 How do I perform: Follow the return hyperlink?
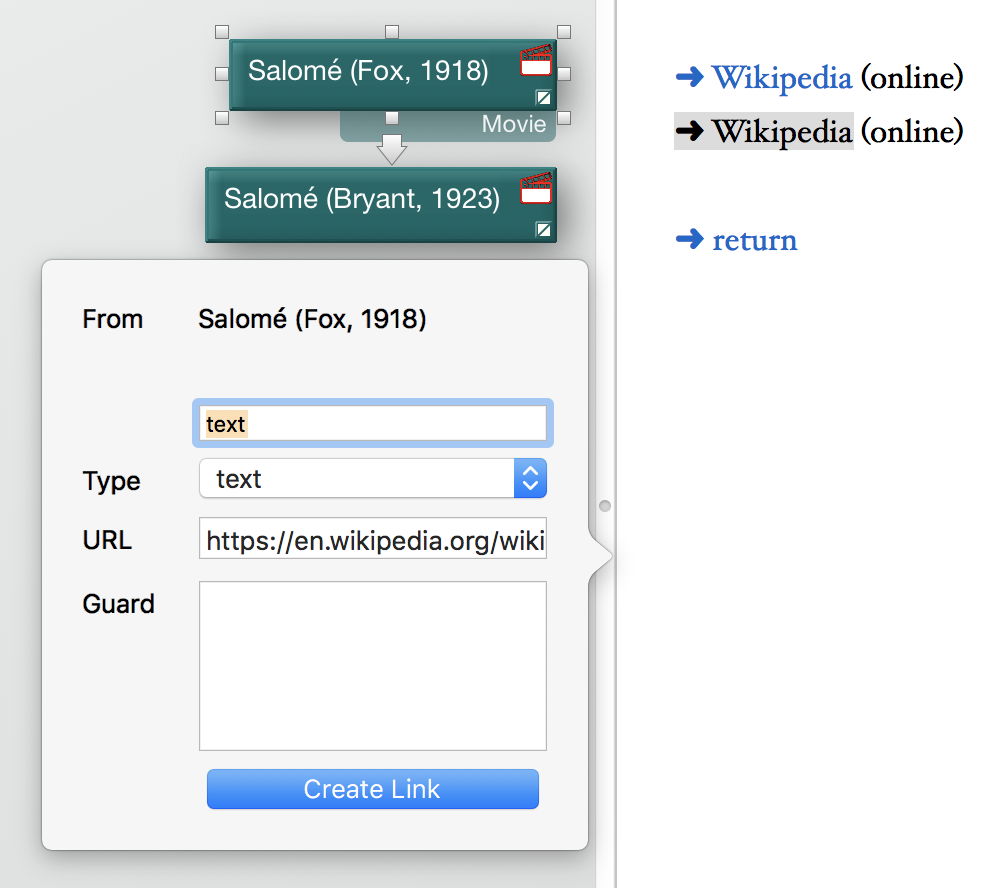pyautogui.click(x=754, y=239)
